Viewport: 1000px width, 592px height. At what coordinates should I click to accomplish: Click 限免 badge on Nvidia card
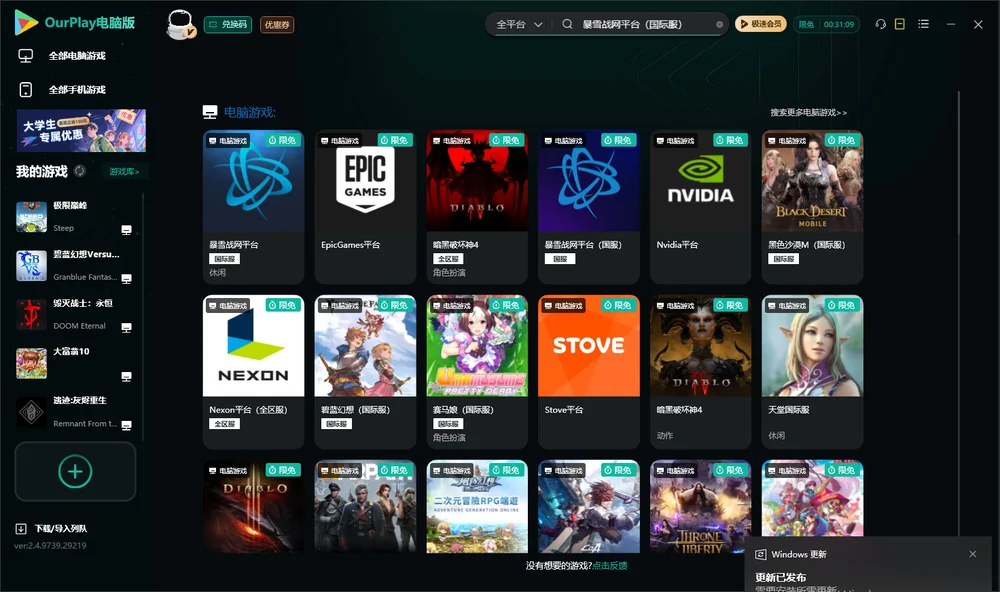click(730, 140)
